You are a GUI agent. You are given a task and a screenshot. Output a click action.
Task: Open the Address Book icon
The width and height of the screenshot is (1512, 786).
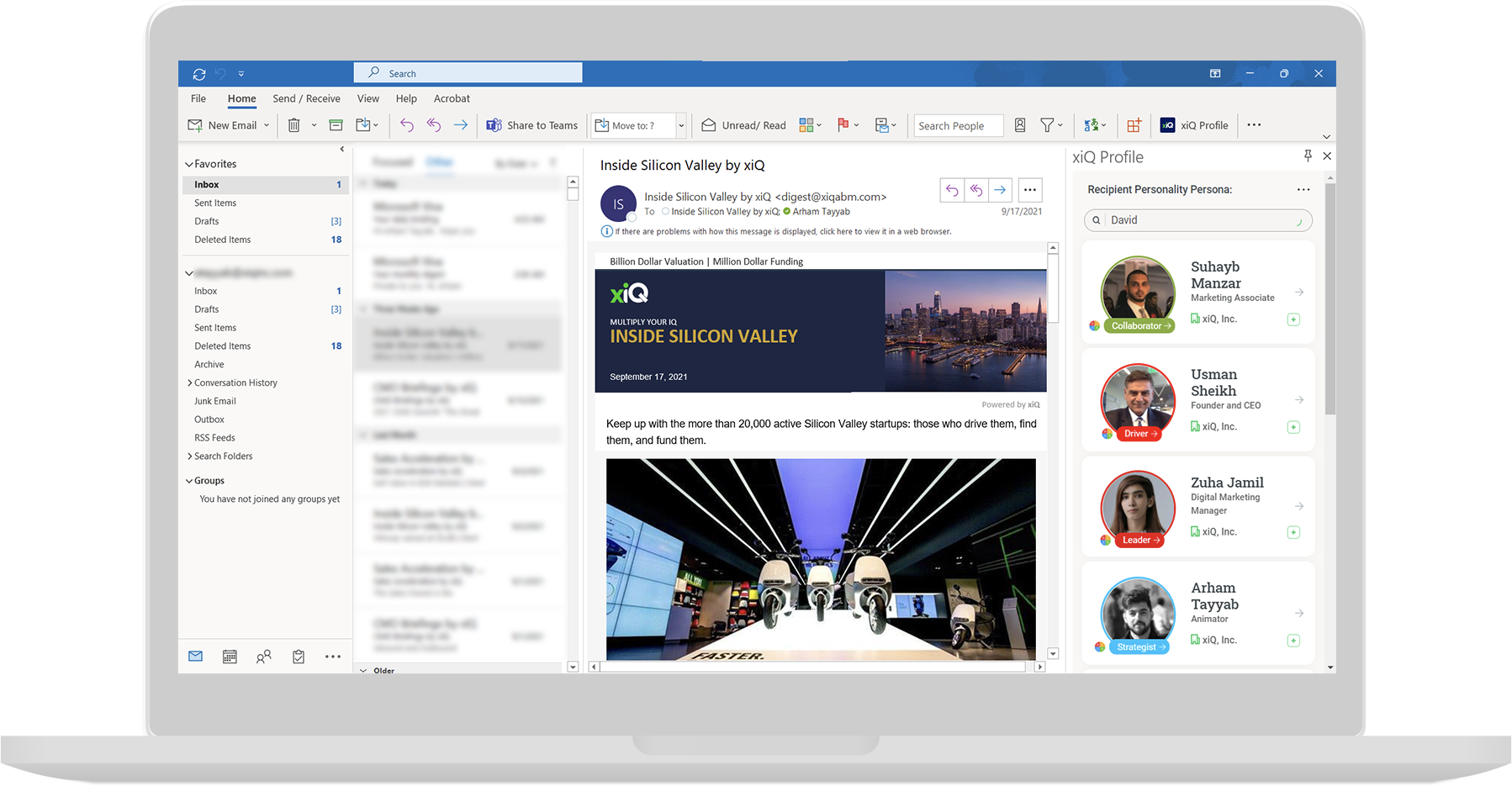[x=1020, y=125]
